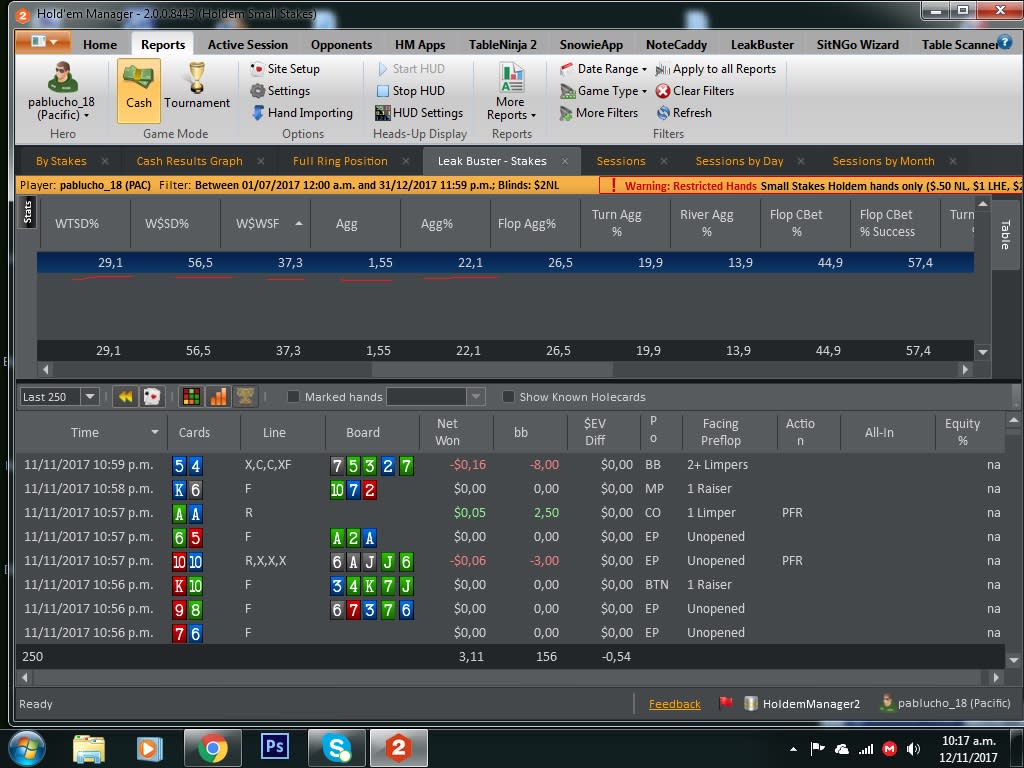Show hidden system tray icons
Screen dimensions: 1024x768
tap(793, 749)
